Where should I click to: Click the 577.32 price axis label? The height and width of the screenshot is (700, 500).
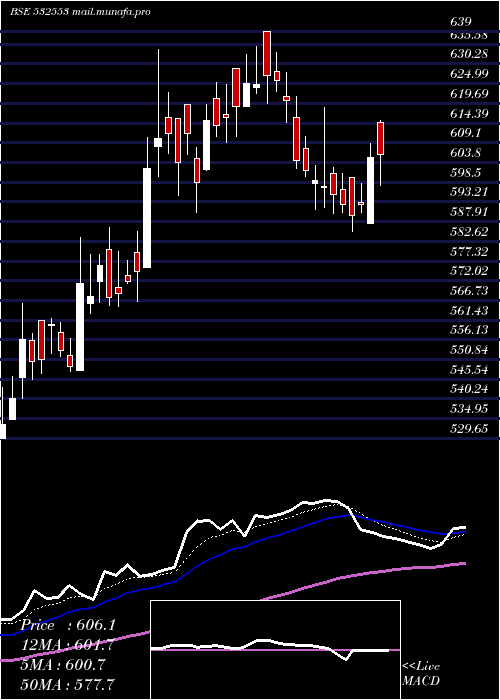(x=469, y=251)
